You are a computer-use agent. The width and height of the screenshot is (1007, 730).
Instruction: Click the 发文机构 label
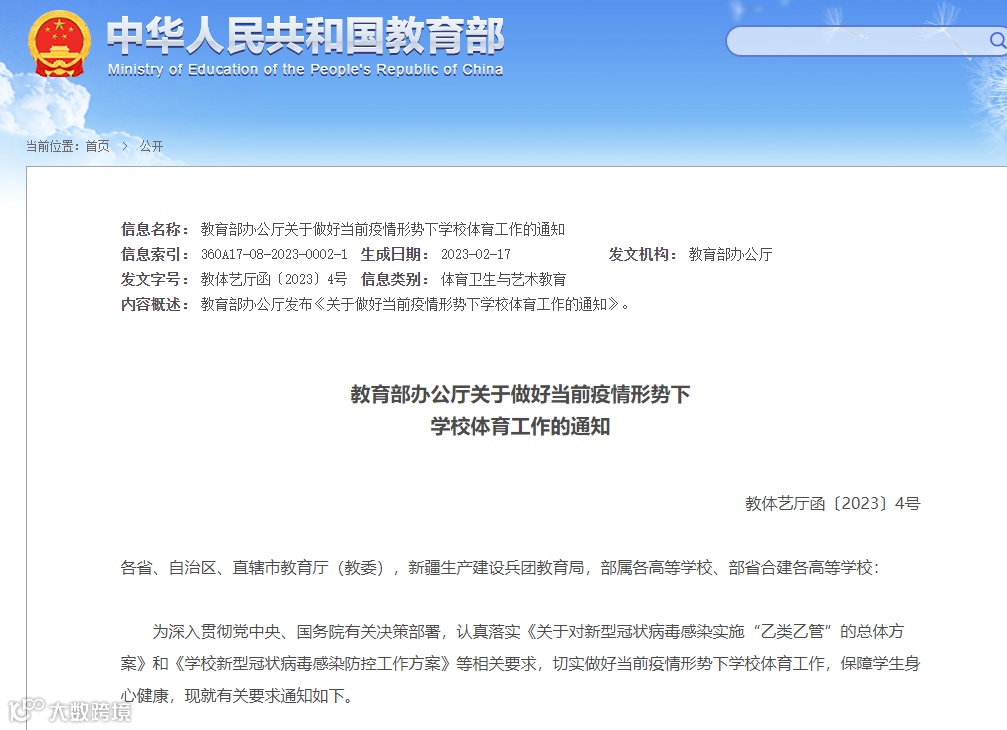point(643,254)
